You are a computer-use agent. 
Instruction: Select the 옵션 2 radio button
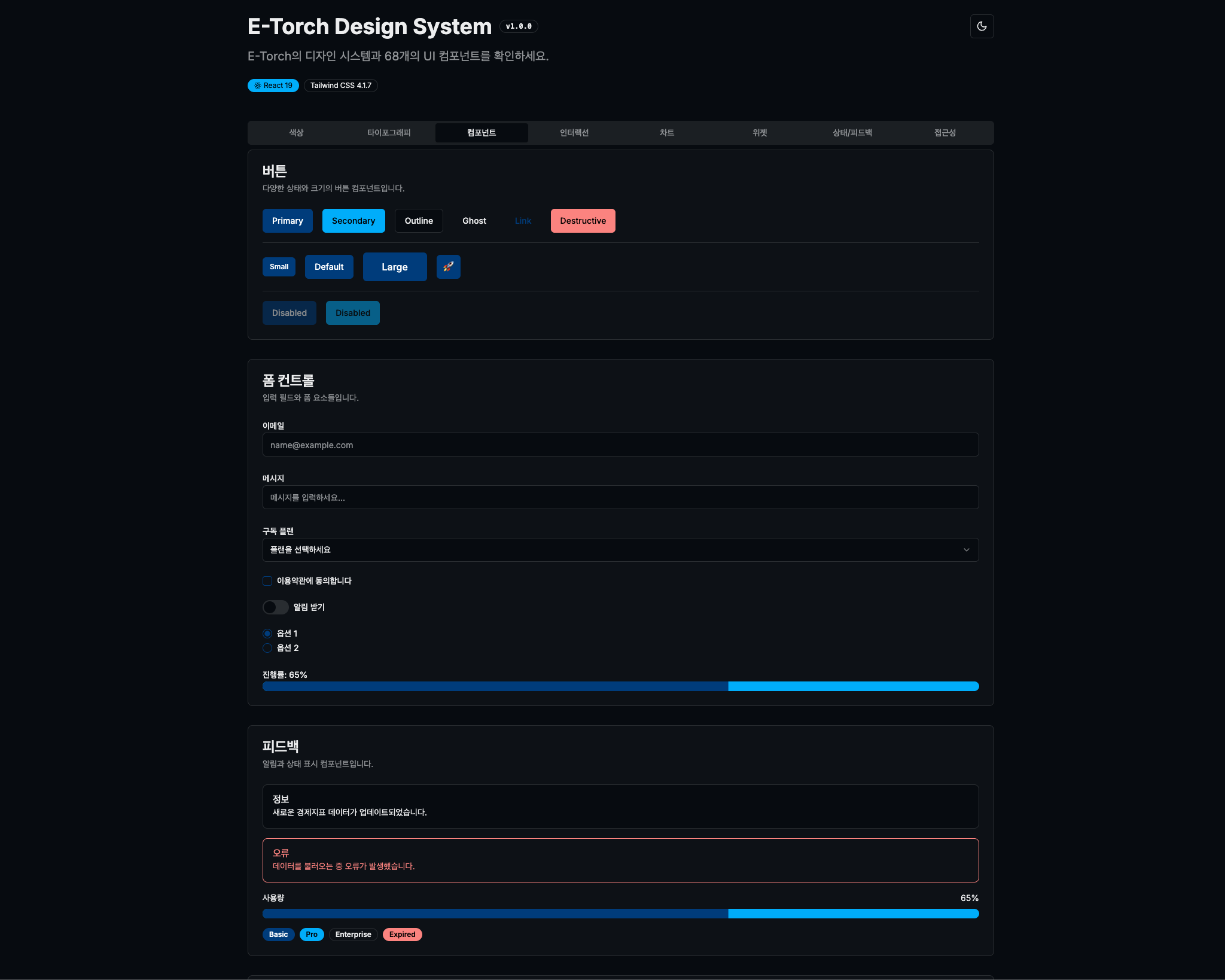coord(267,648)
